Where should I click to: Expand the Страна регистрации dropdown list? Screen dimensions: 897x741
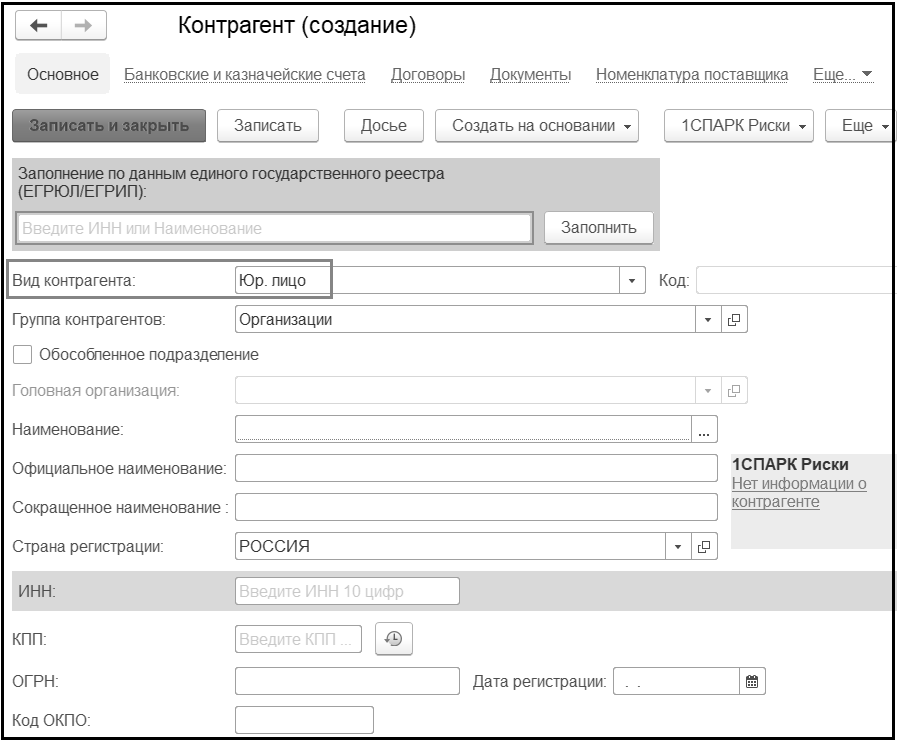click(677, 547)
